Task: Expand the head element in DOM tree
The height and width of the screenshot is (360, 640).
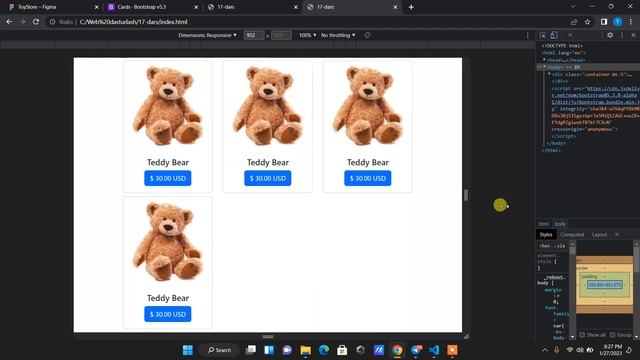Action: click(x=544, y=60)
